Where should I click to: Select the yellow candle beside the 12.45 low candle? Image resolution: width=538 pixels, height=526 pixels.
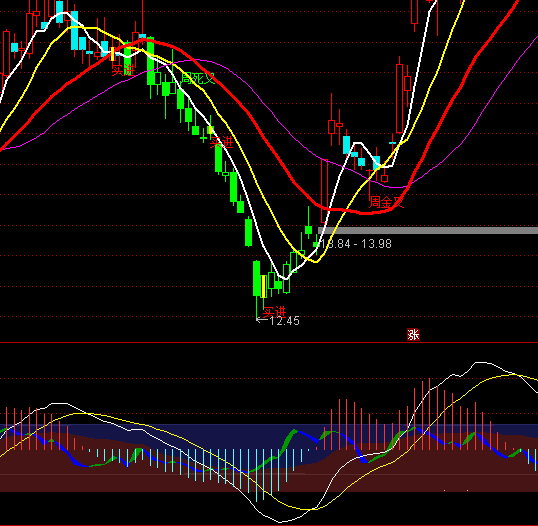click(x=264, y=286)
